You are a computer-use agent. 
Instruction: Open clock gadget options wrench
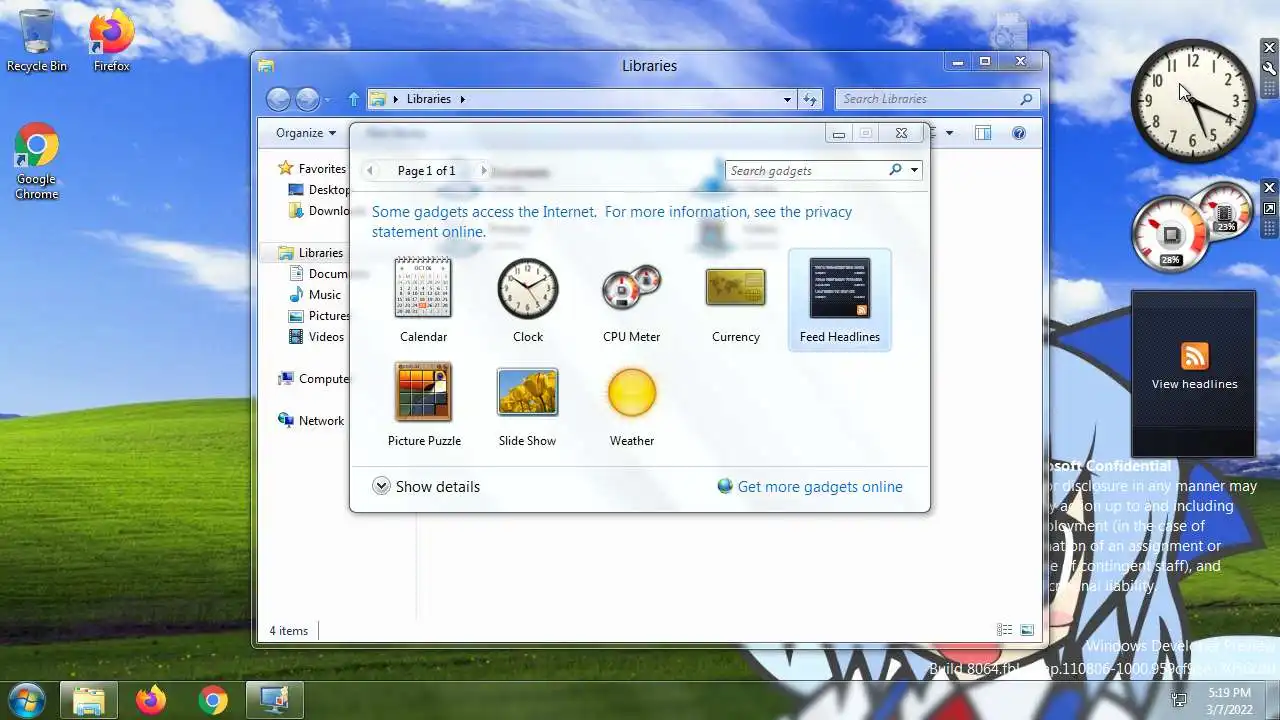[1270, 69]
